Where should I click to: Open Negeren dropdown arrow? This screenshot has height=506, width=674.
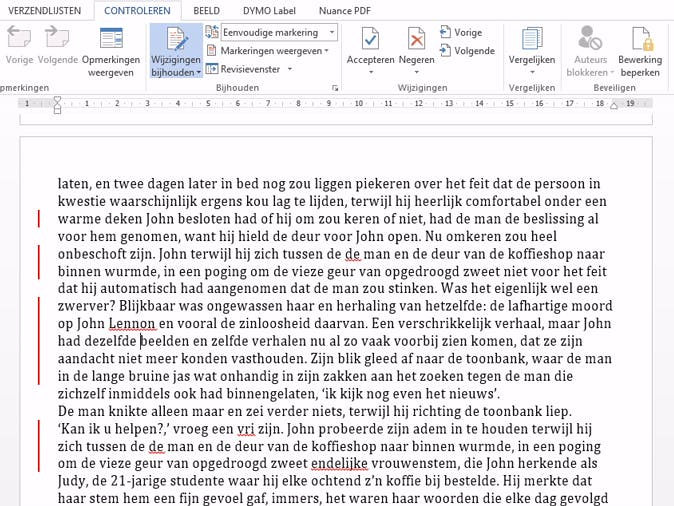[x=417, y=72]
